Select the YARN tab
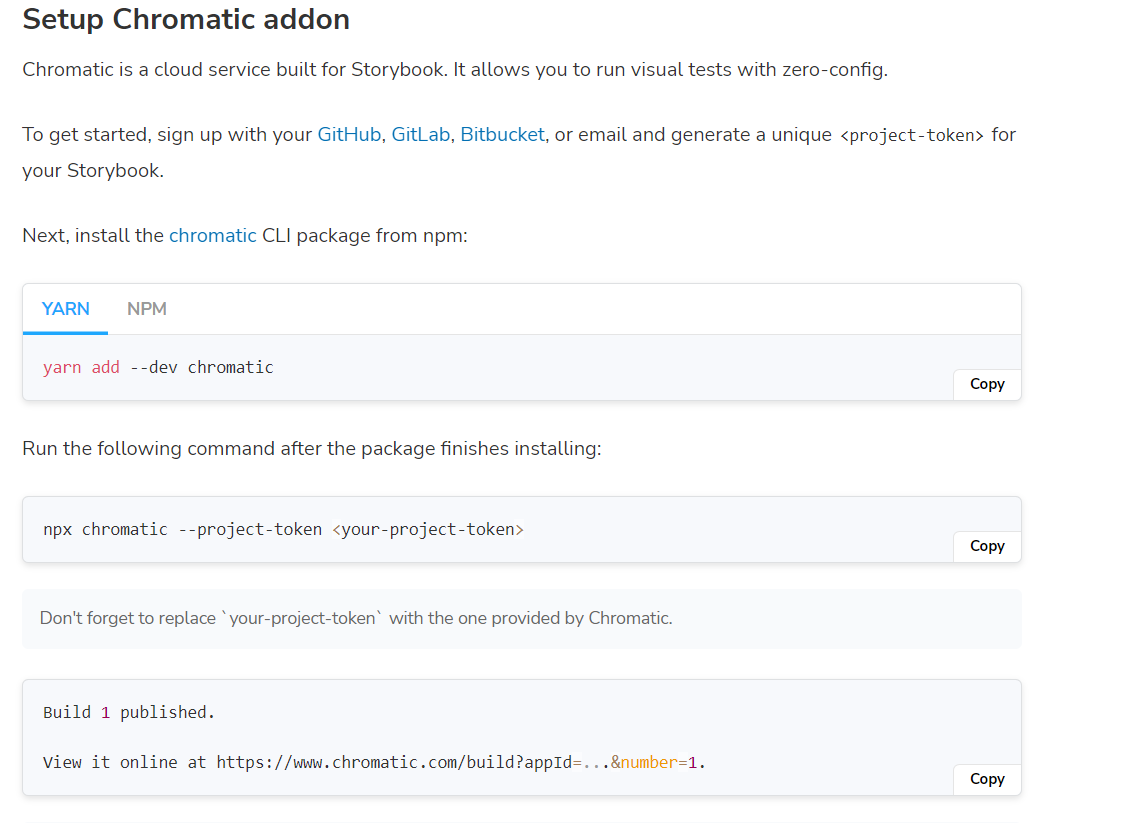This screenshot has height=823, width=1136. pos(66,309)
